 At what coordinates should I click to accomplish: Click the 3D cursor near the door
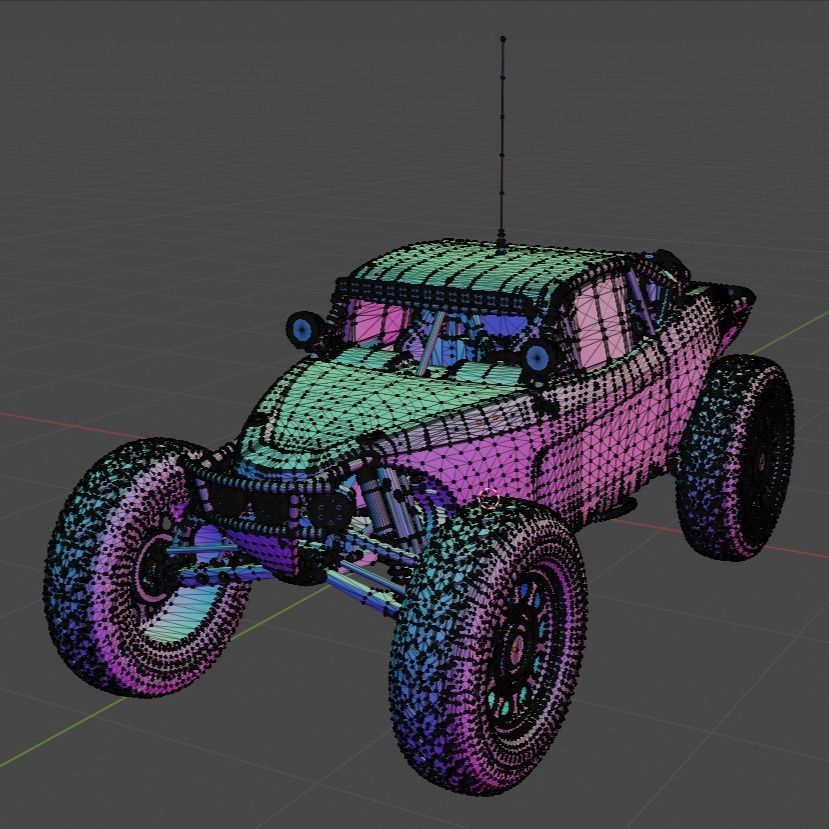pos(488,498)
